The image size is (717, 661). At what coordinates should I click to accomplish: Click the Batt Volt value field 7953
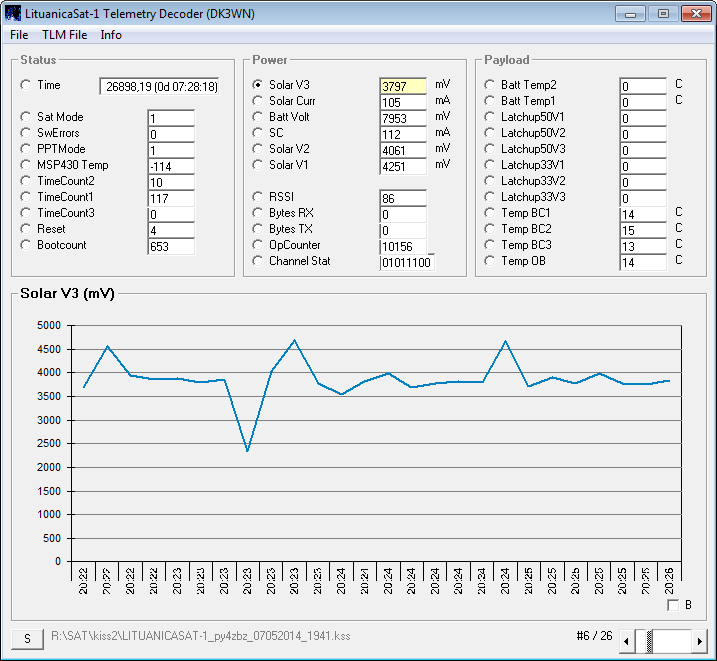(x=403, y=118)
